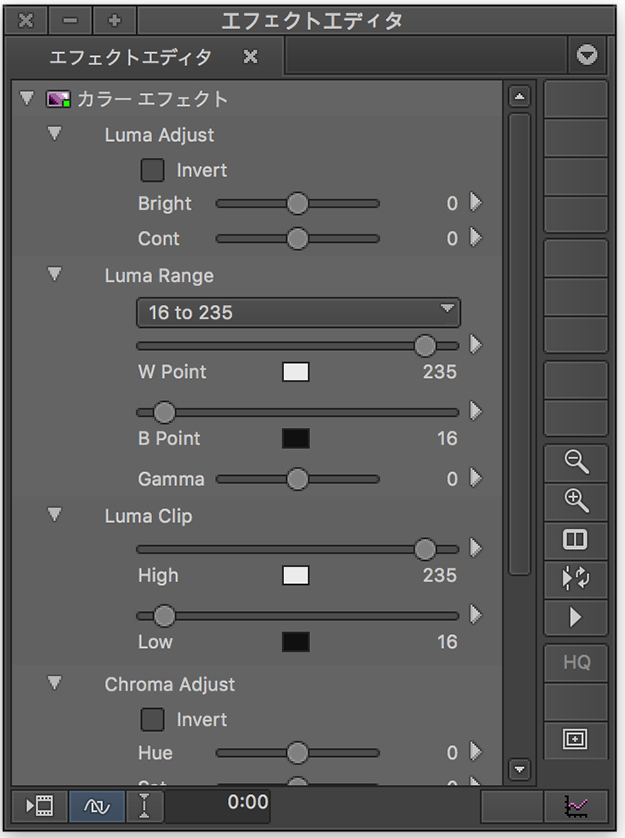Click the Reduce (zoom out) magnifier icon

(576, 461)
